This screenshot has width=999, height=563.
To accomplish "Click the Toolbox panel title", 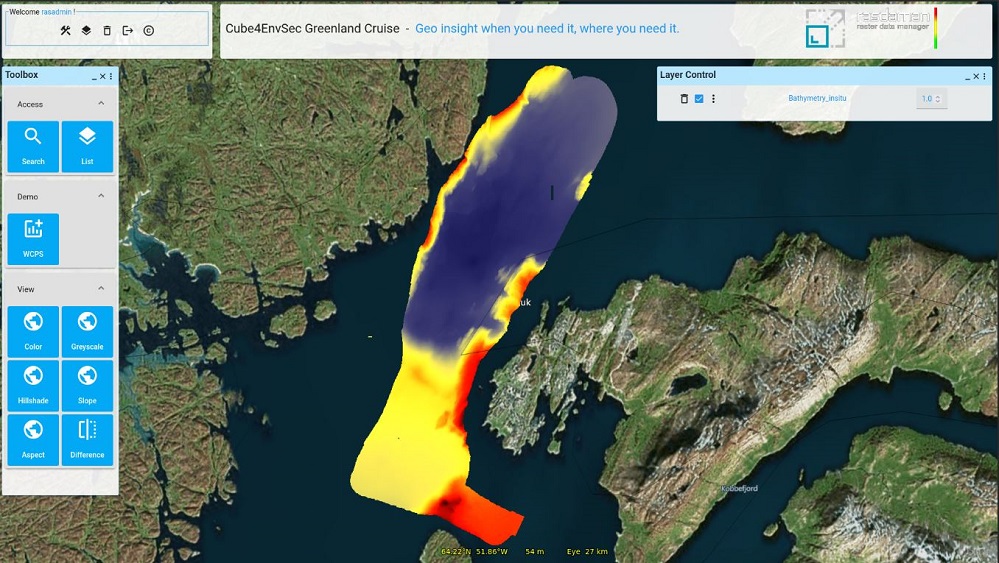I will pyautogui.click(x=22, y=75).
